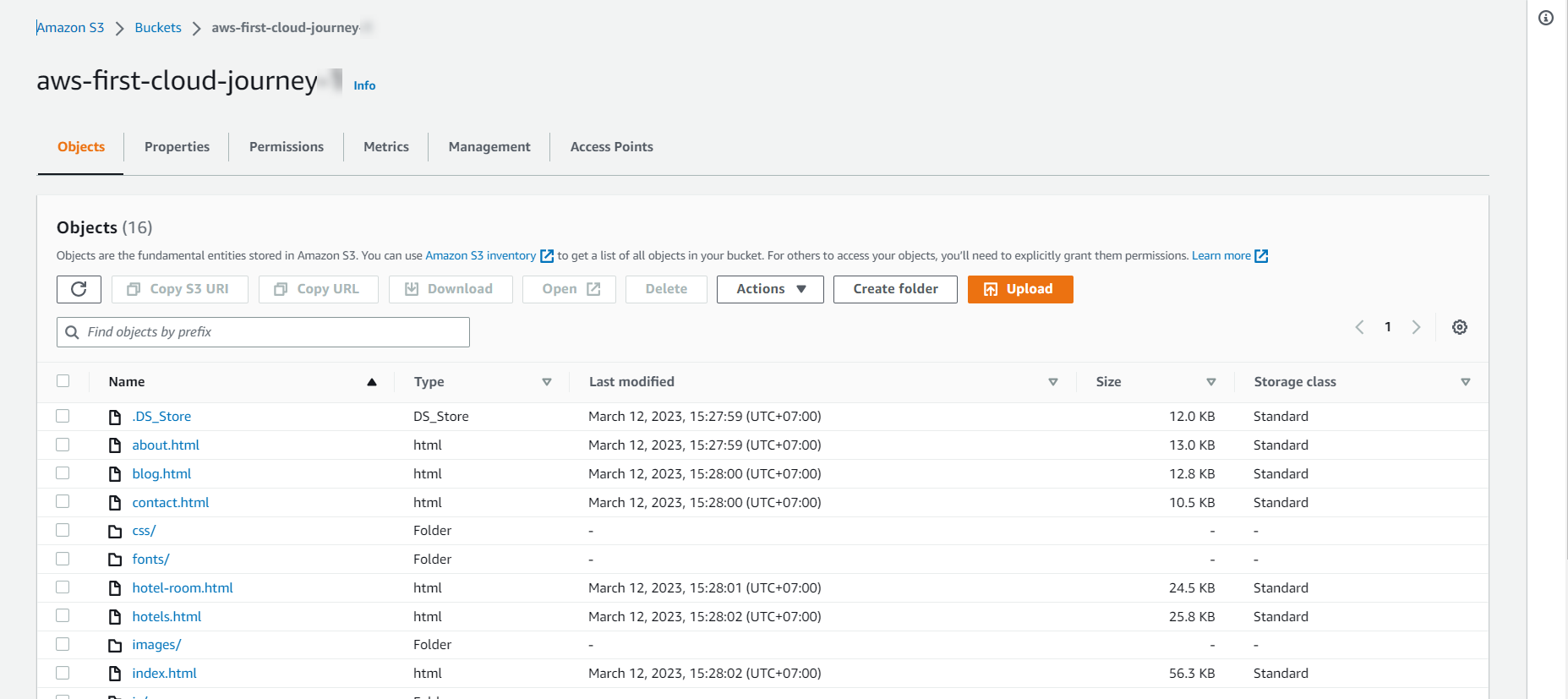This screenshot has width=1568, height=699.
Task: Click the folder icon beside images/
Action: [115, 646]
